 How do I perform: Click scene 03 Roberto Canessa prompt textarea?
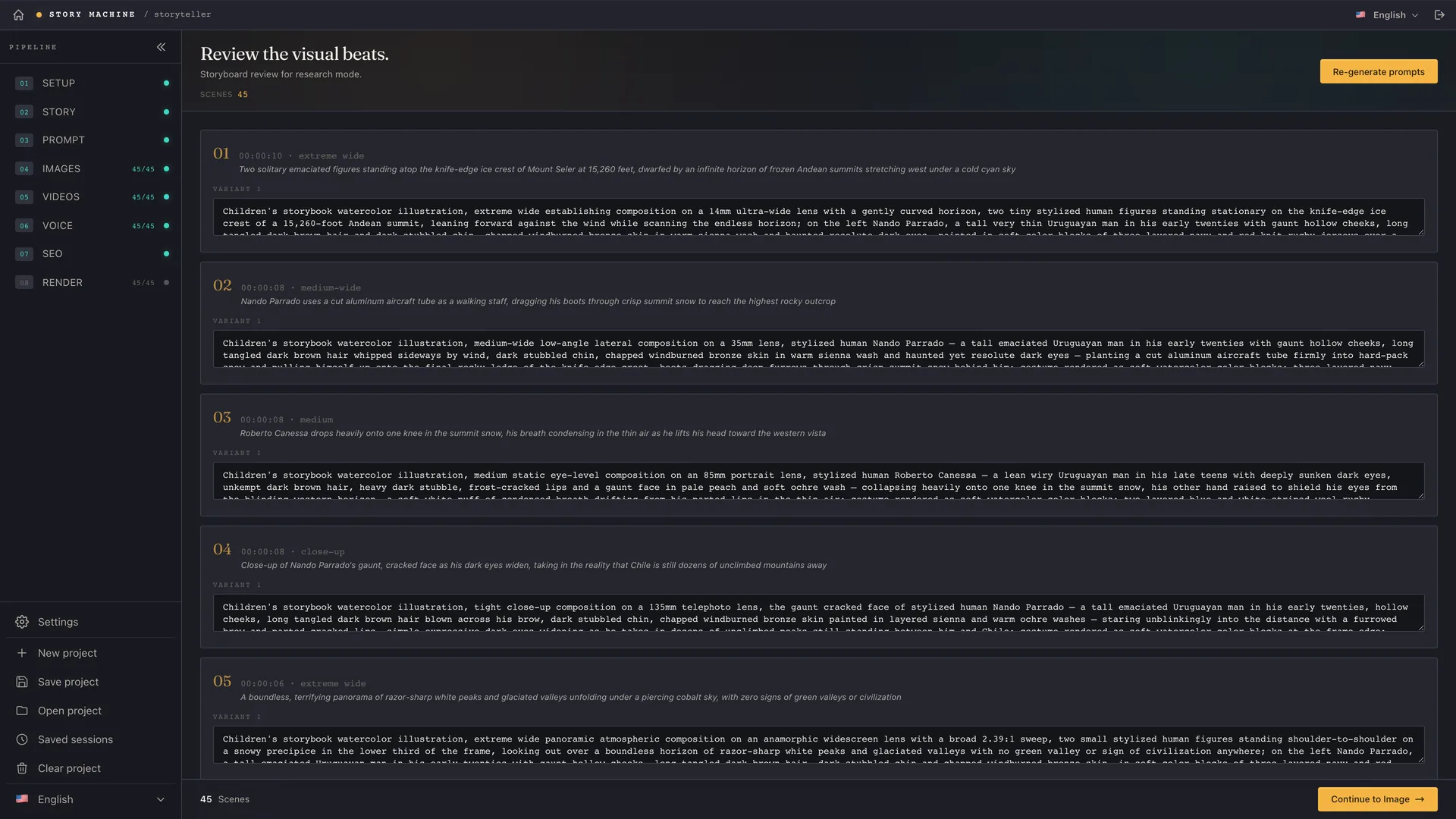tap(818, 481)
